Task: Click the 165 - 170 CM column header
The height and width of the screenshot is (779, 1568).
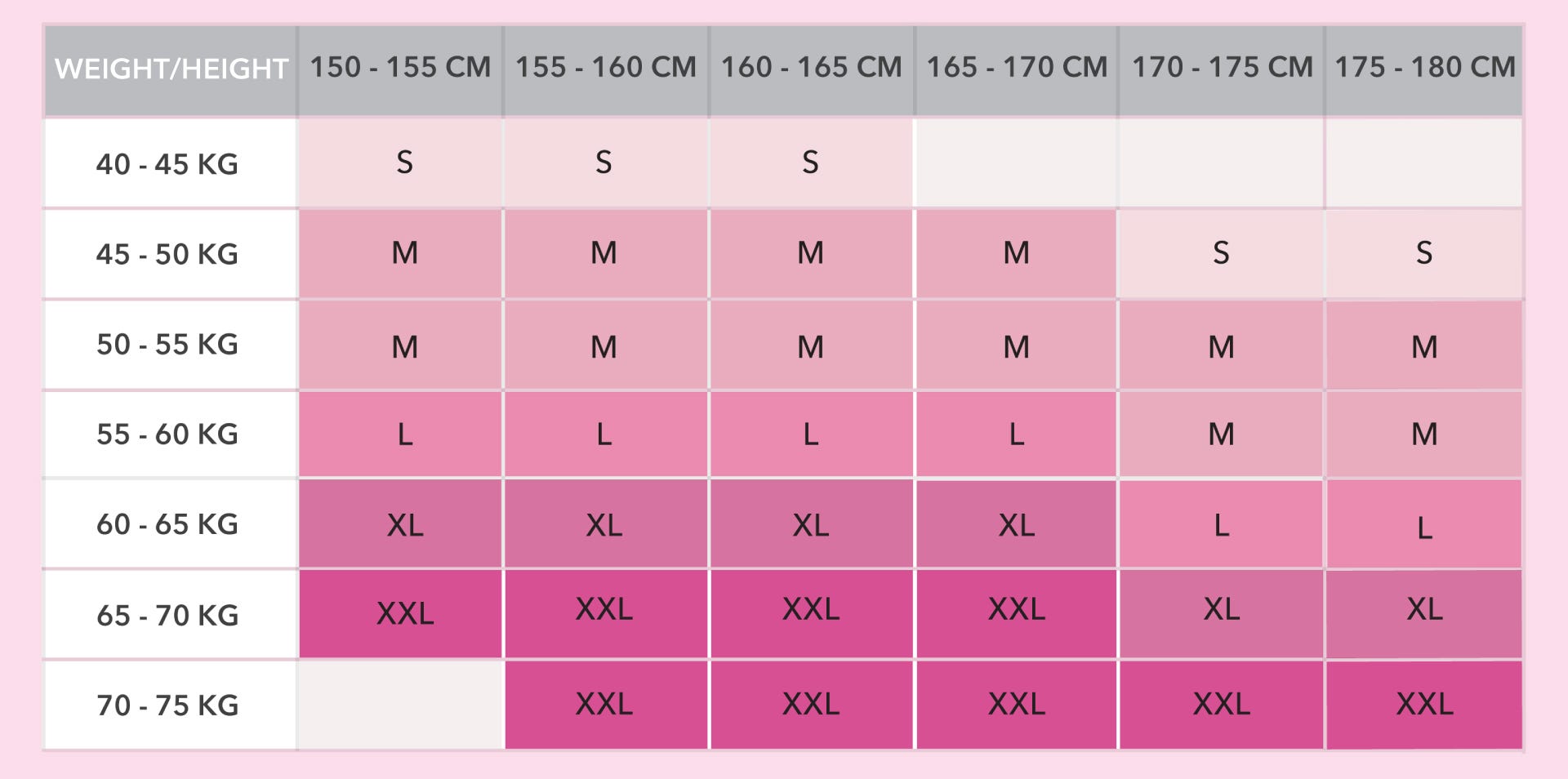Action: point(1017,70)
